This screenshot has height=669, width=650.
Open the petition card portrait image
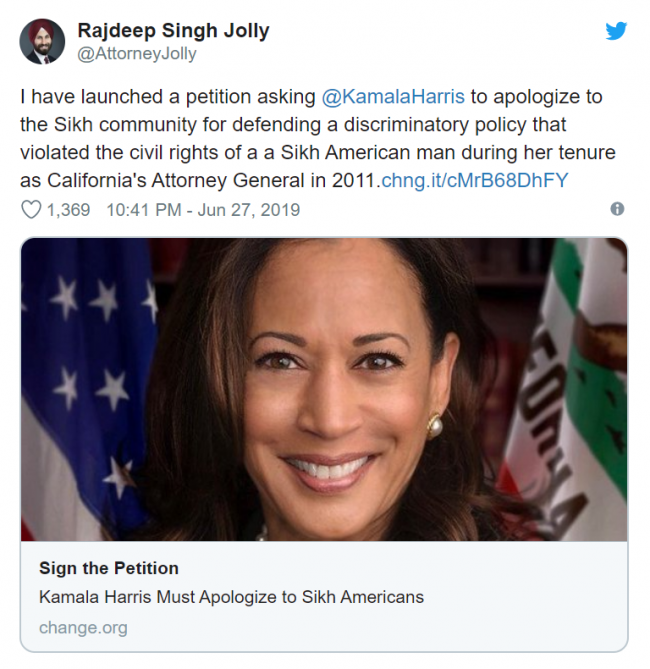coord(324,390)
